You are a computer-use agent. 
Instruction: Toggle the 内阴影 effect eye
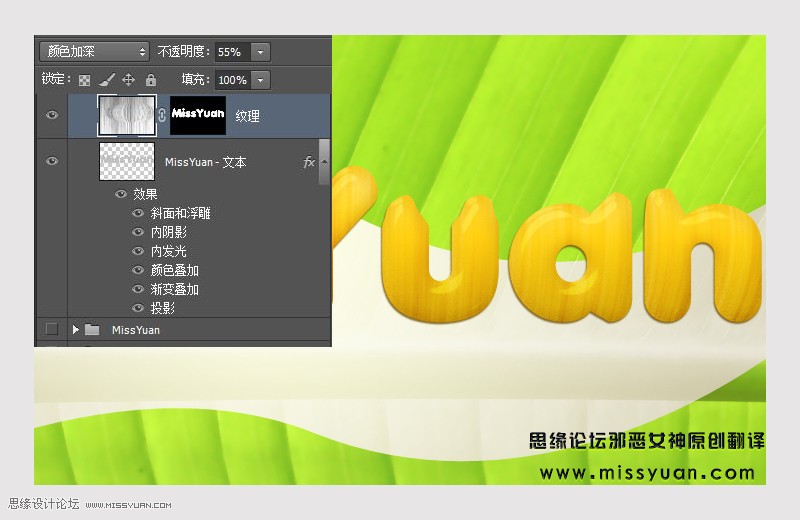tap(138, 232)
